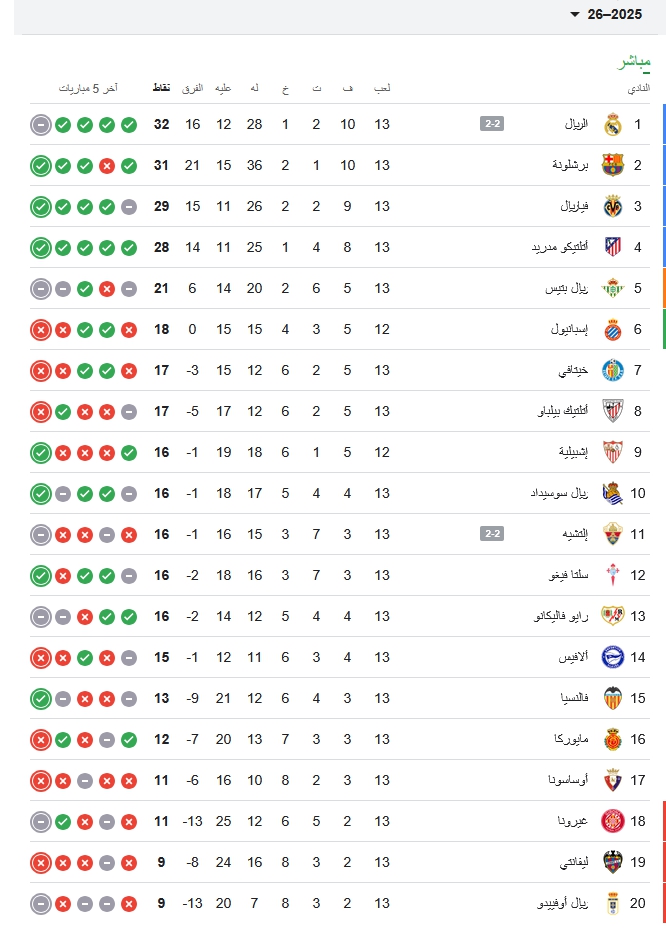The width and height of the screenshot is (666, 943).
Task: Click the dropdown arrow beside 2025–26
Action: point(574,14)
